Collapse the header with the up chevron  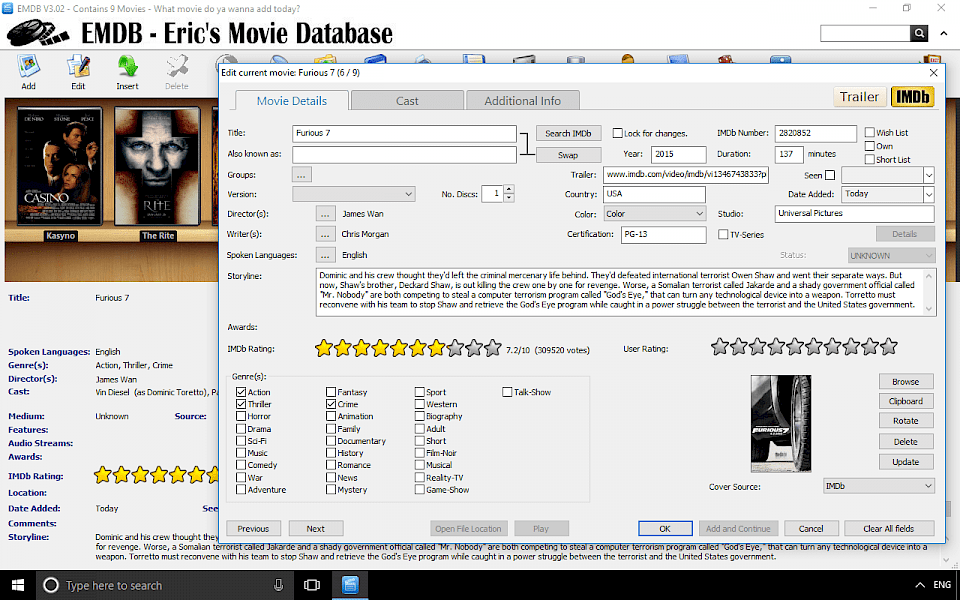943,34
